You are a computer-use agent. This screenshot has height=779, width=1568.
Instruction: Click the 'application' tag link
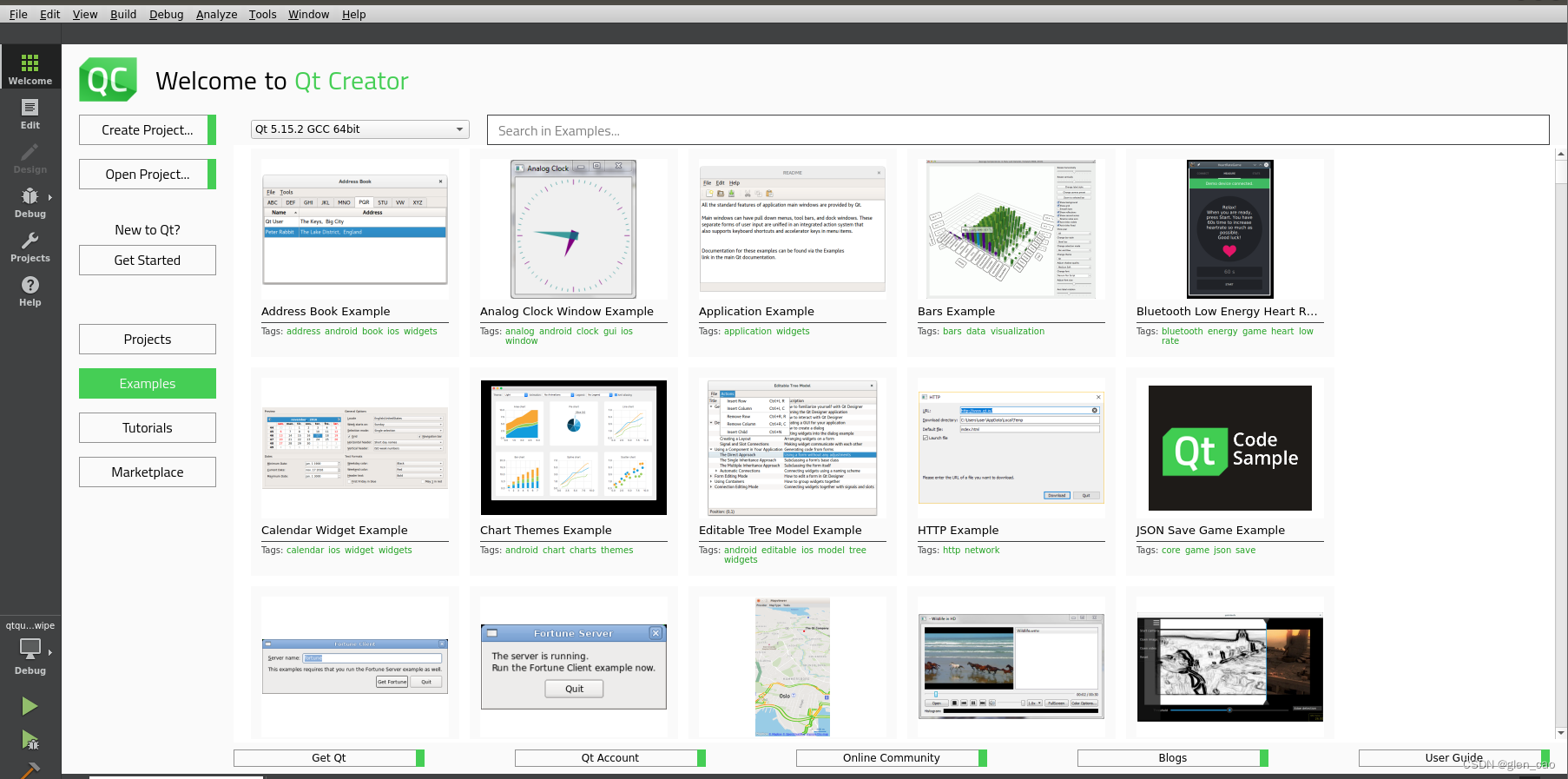[748, 332]
